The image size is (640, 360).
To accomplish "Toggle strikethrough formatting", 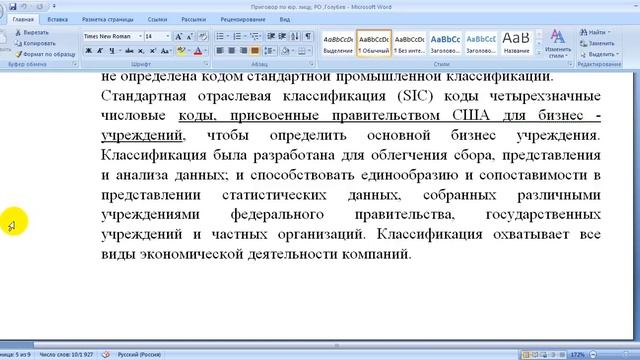I will pyautogui.click(x=129, y=51).
